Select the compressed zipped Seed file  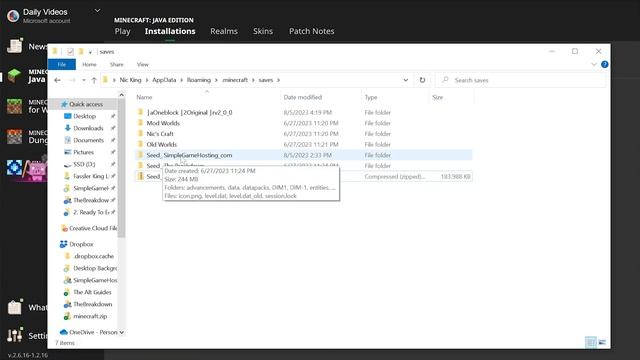[304, 176]
